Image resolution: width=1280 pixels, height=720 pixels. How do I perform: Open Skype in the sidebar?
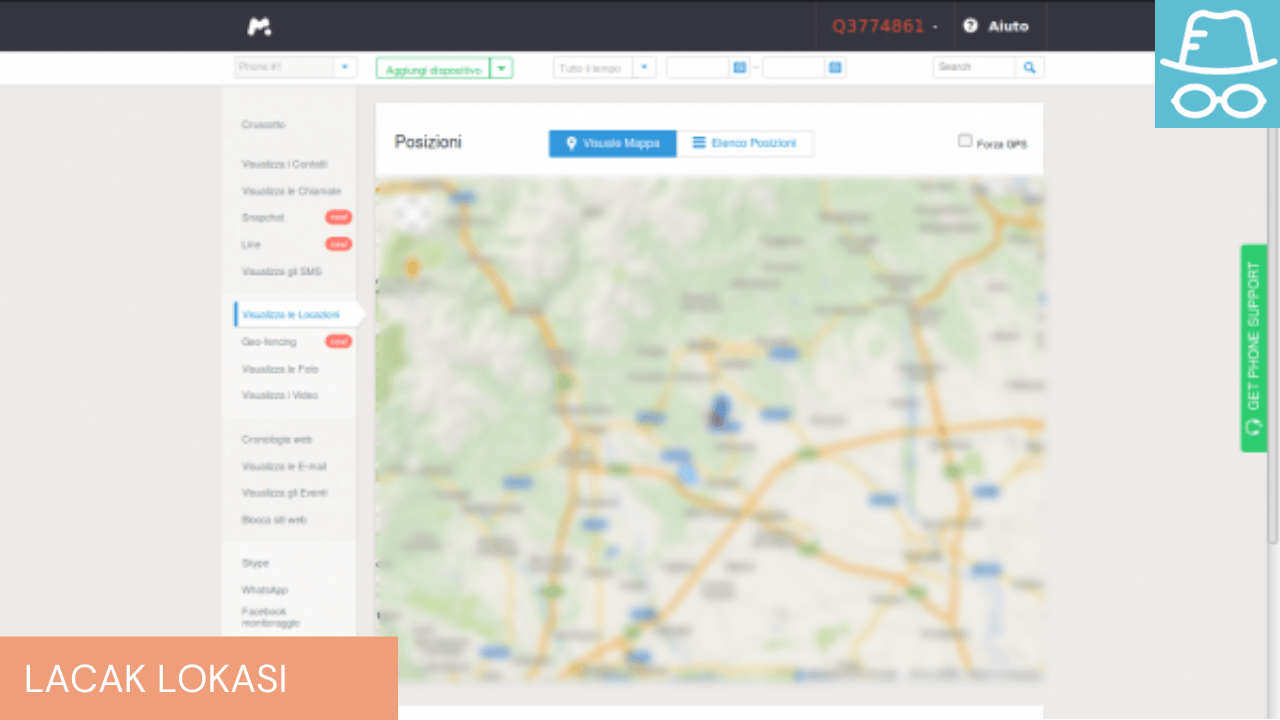coord(255,563)
